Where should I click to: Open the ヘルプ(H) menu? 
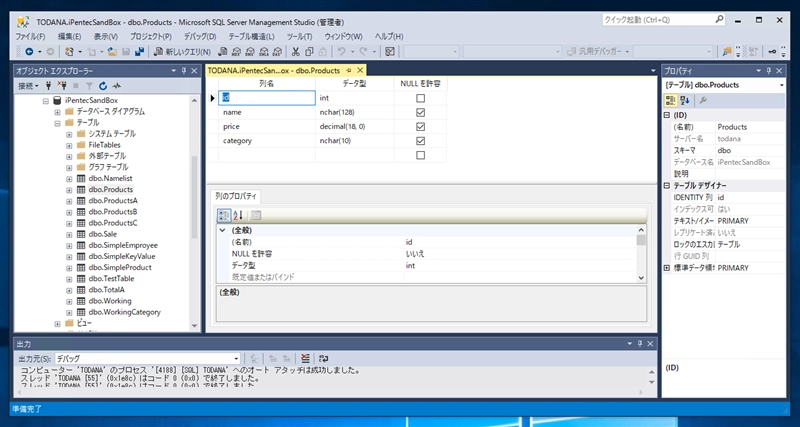coord(389,37)
